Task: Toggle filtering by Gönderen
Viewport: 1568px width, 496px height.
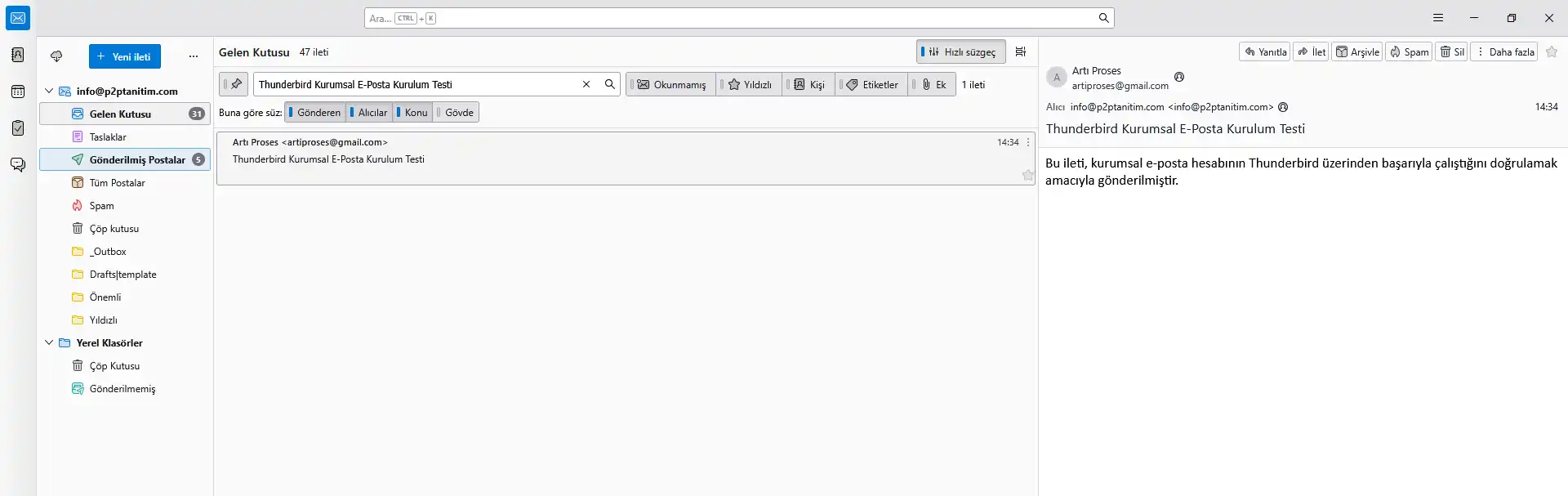Action: 315,113
